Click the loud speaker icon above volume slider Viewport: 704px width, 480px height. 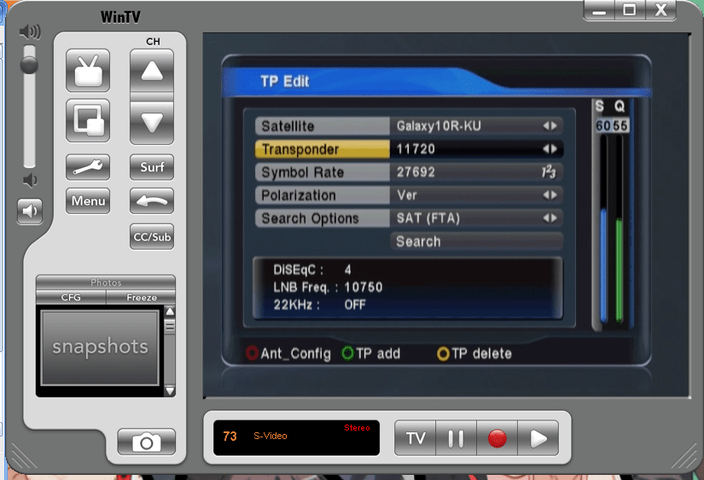click(30, 32)
